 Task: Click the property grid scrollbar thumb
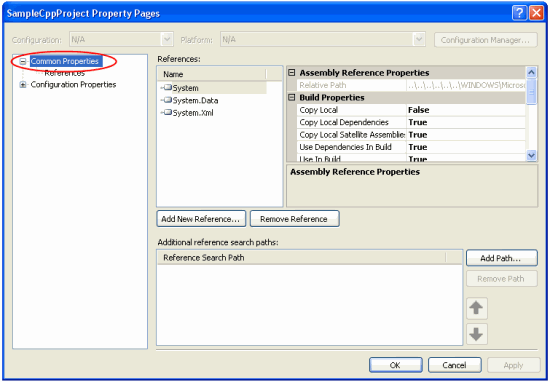(531, 92)
